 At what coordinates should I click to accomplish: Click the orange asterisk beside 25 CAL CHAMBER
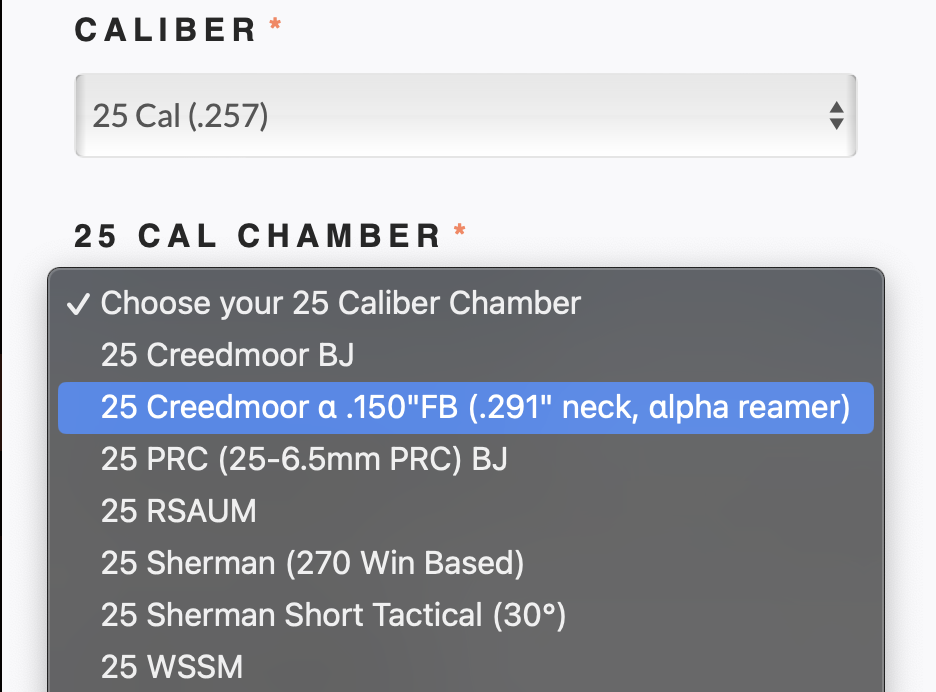pyautogui.click(x=460, y=232)
